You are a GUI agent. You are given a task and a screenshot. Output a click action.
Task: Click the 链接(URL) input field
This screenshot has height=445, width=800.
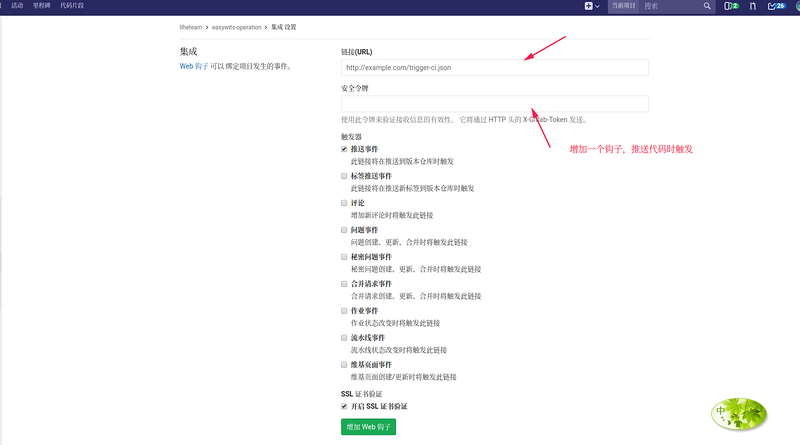coord(494,67)
